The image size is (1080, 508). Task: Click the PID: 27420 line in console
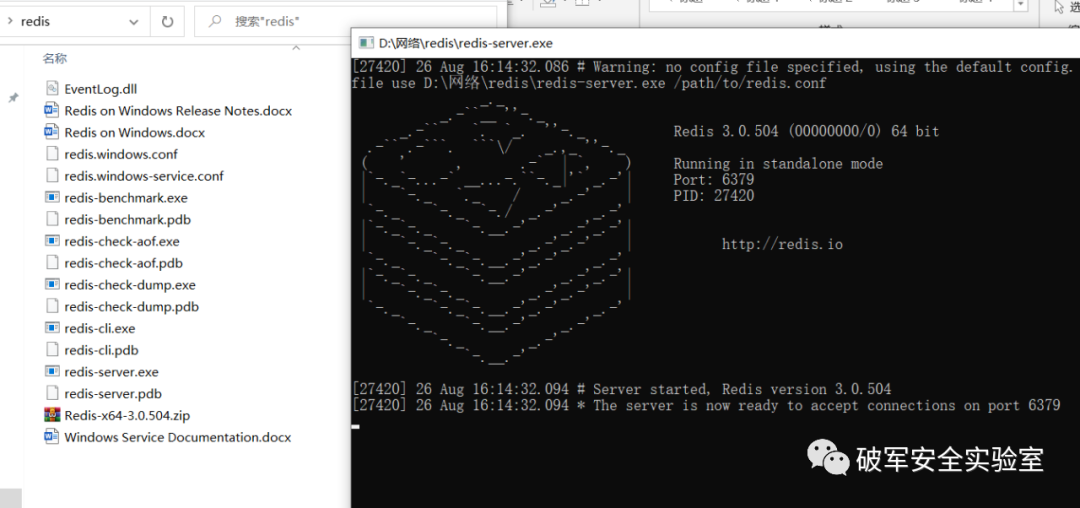pyautogui.click(x=714, y=195)
